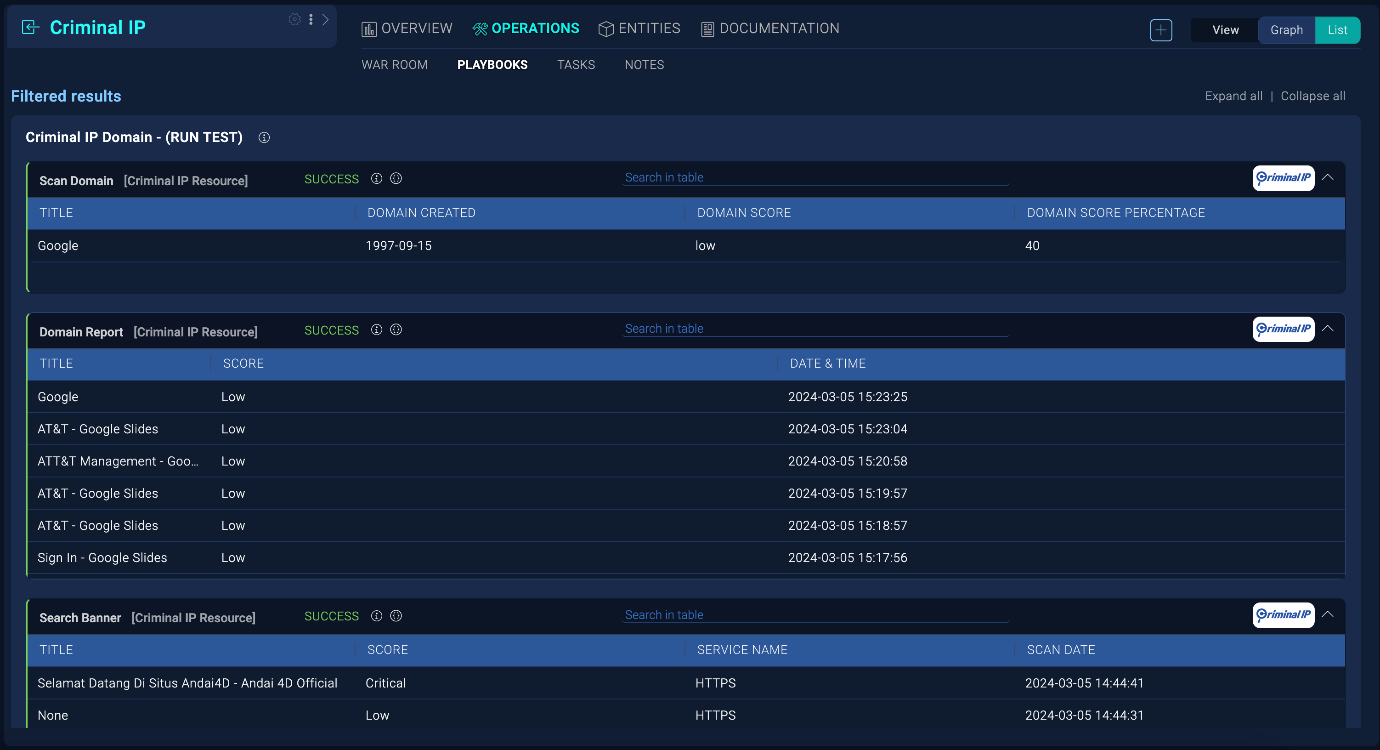The width and height of the screenshot is (1380, 750).
Task: Click the Domain Created column header
Action: coord(421,213)
